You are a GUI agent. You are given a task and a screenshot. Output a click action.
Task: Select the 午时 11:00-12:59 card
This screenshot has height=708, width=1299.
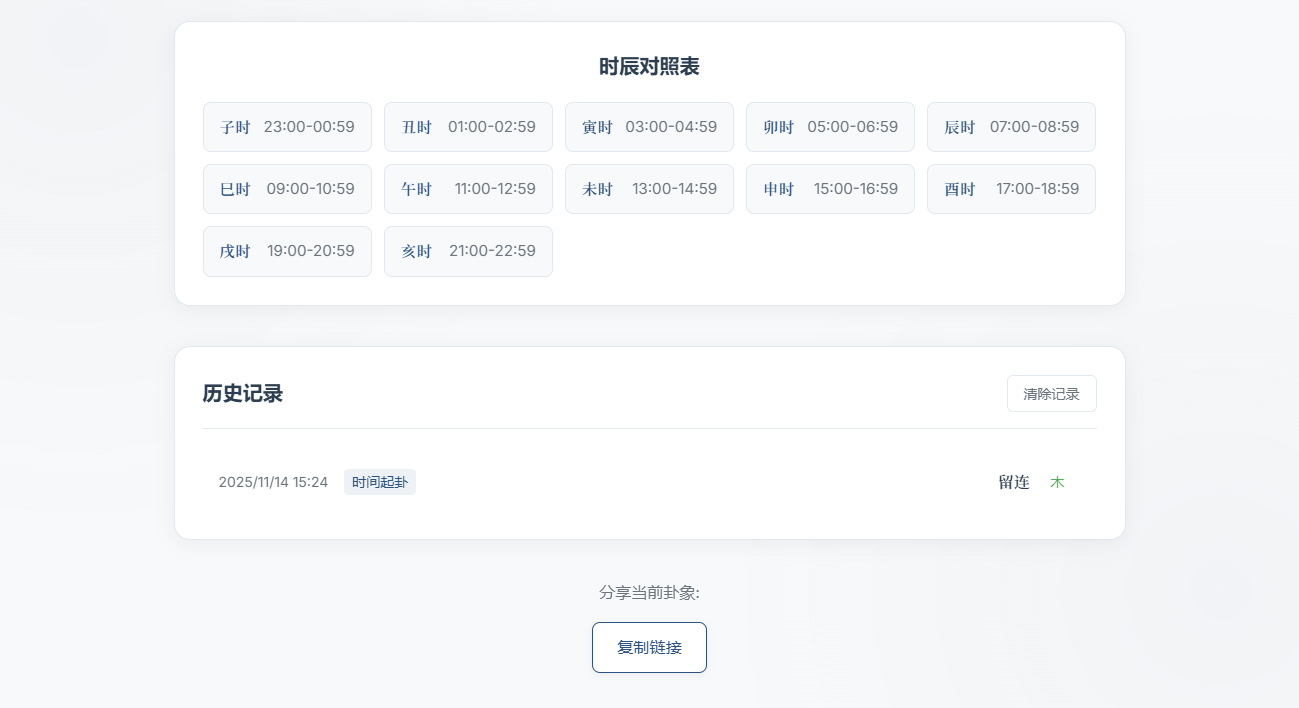click(468, 189)
